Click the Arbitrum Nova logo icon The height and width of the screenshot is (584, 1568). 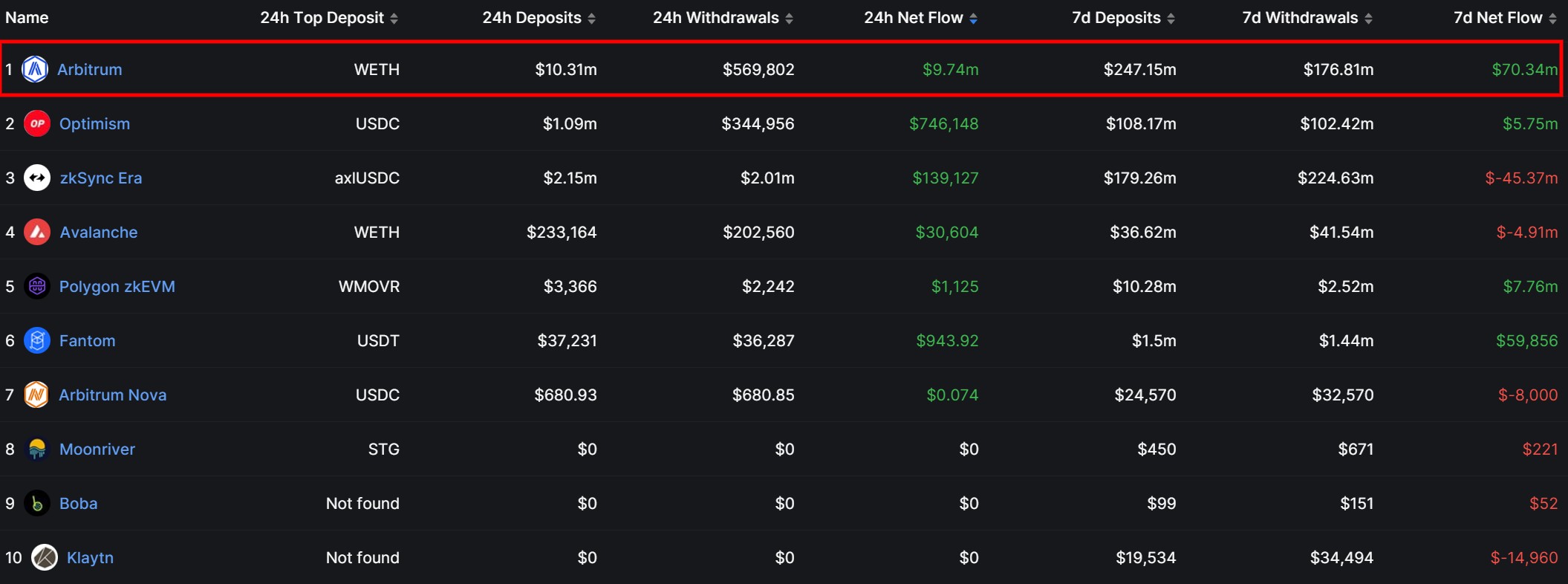coord(36,395)
